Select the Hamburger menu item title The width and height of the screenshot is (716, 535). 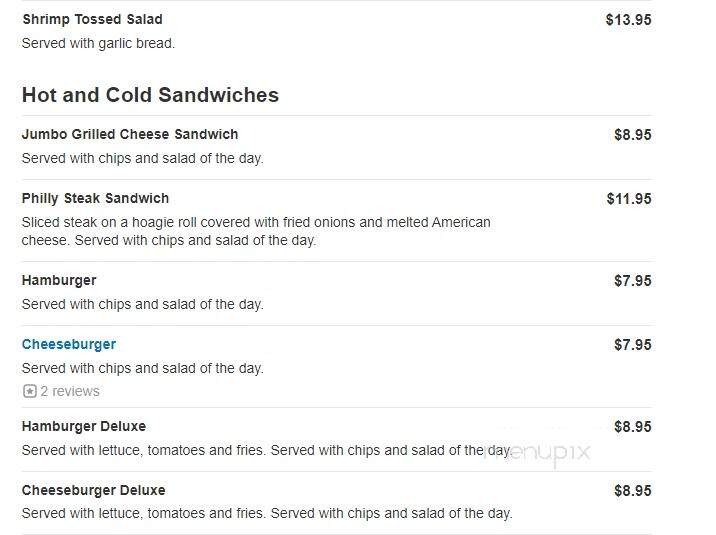[x=59, y=280]
